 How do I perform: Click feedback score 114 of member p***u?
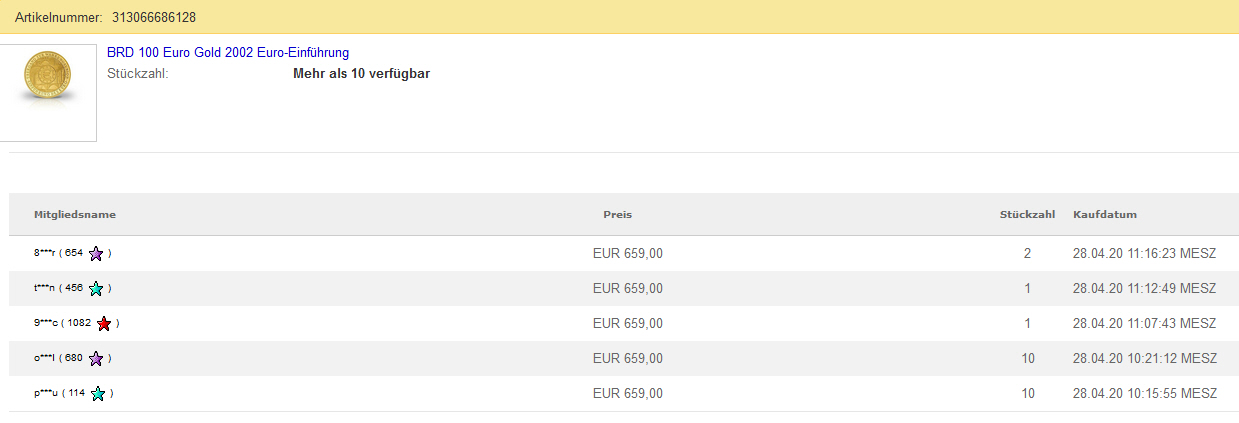pyautogui.click(x=75, y=394)
